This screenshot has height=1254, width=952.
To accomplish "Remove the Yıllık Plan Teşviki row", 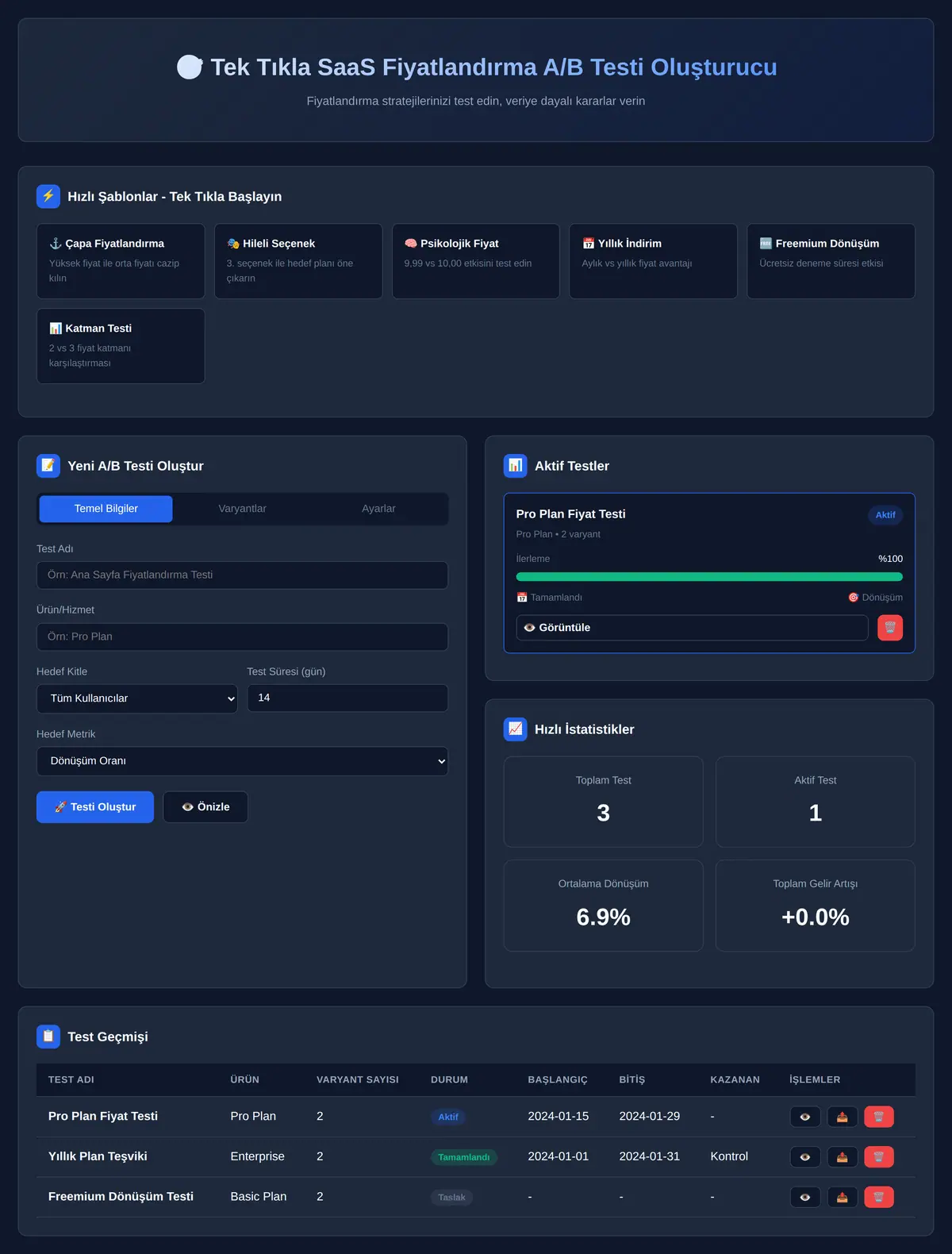I will click(879, 1157).
